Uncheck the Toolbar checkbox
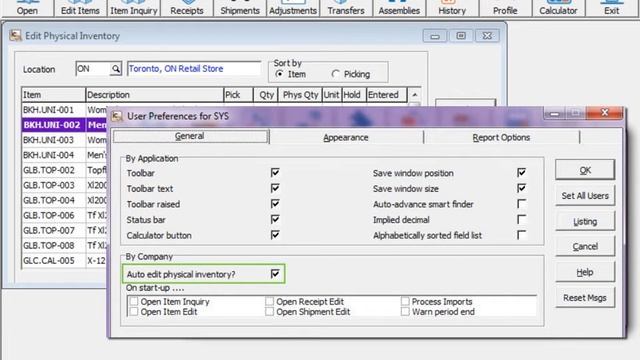 coord(275,173)
